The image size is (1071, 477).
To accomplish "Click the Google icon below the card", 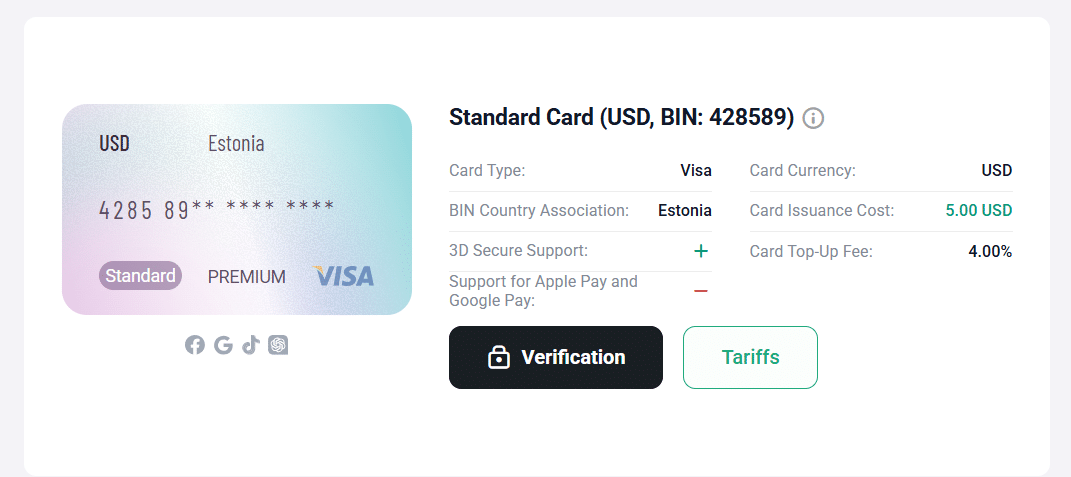I will coord(223,345).
